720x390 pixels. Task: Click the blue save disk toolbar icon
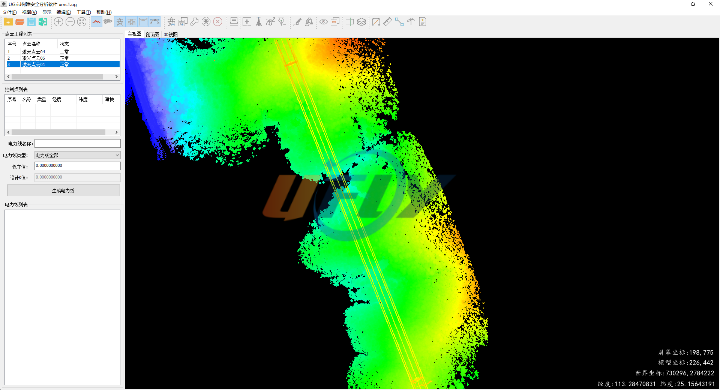(31, 22)
